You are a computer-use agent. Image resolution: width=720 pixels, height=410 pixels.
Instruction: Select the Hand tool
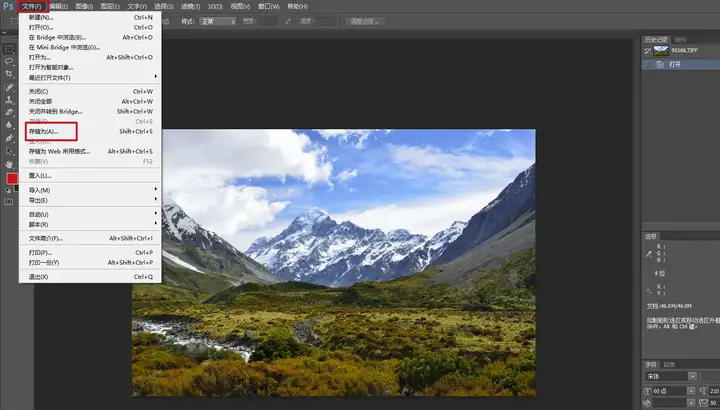click(9, 163)
